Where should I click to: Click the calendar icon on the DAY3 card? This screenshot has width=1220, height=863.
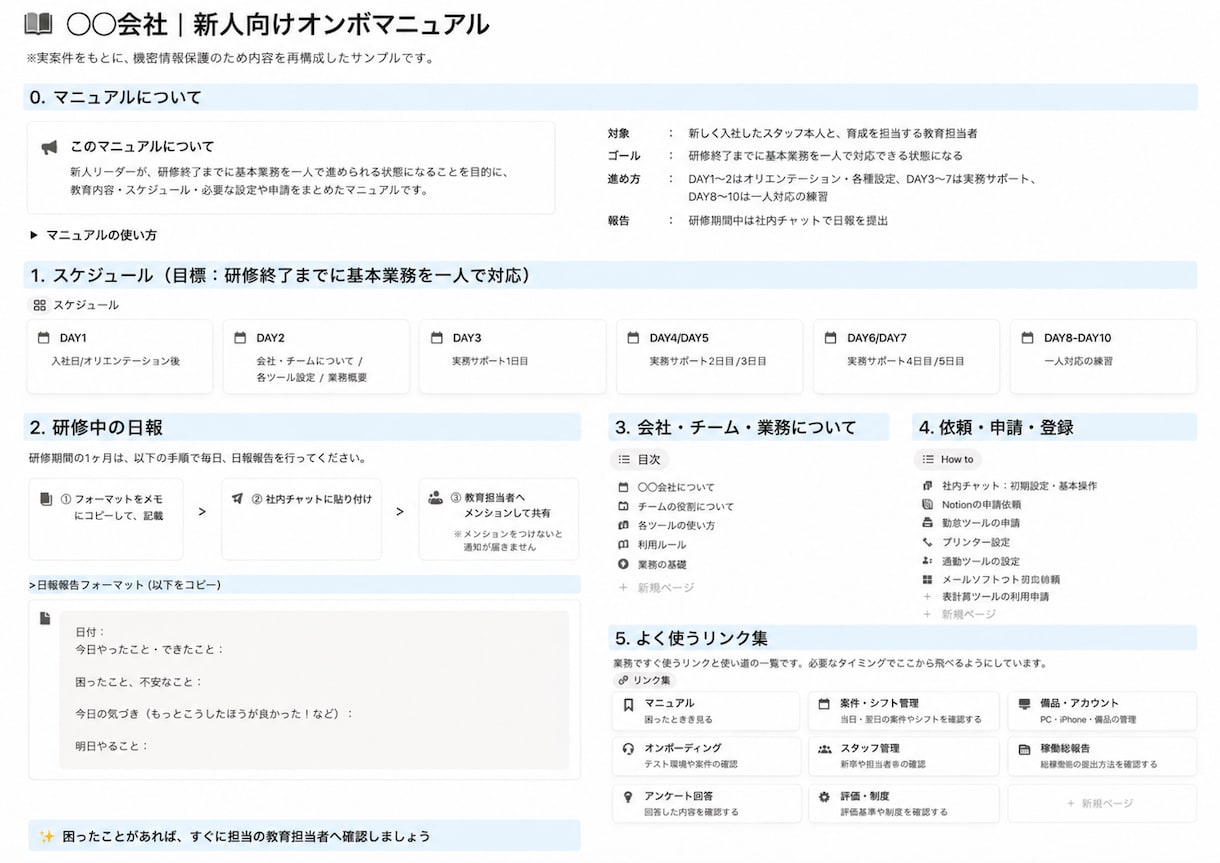tap(436, 338)
